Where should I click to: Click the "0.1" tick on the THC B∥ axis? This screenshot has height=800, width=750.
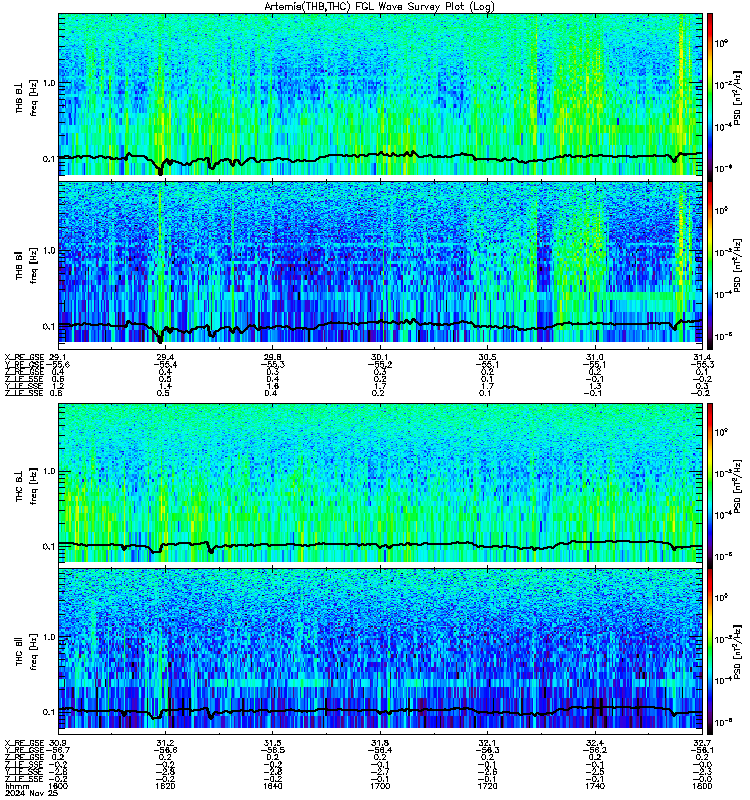[x=49, y=712]
